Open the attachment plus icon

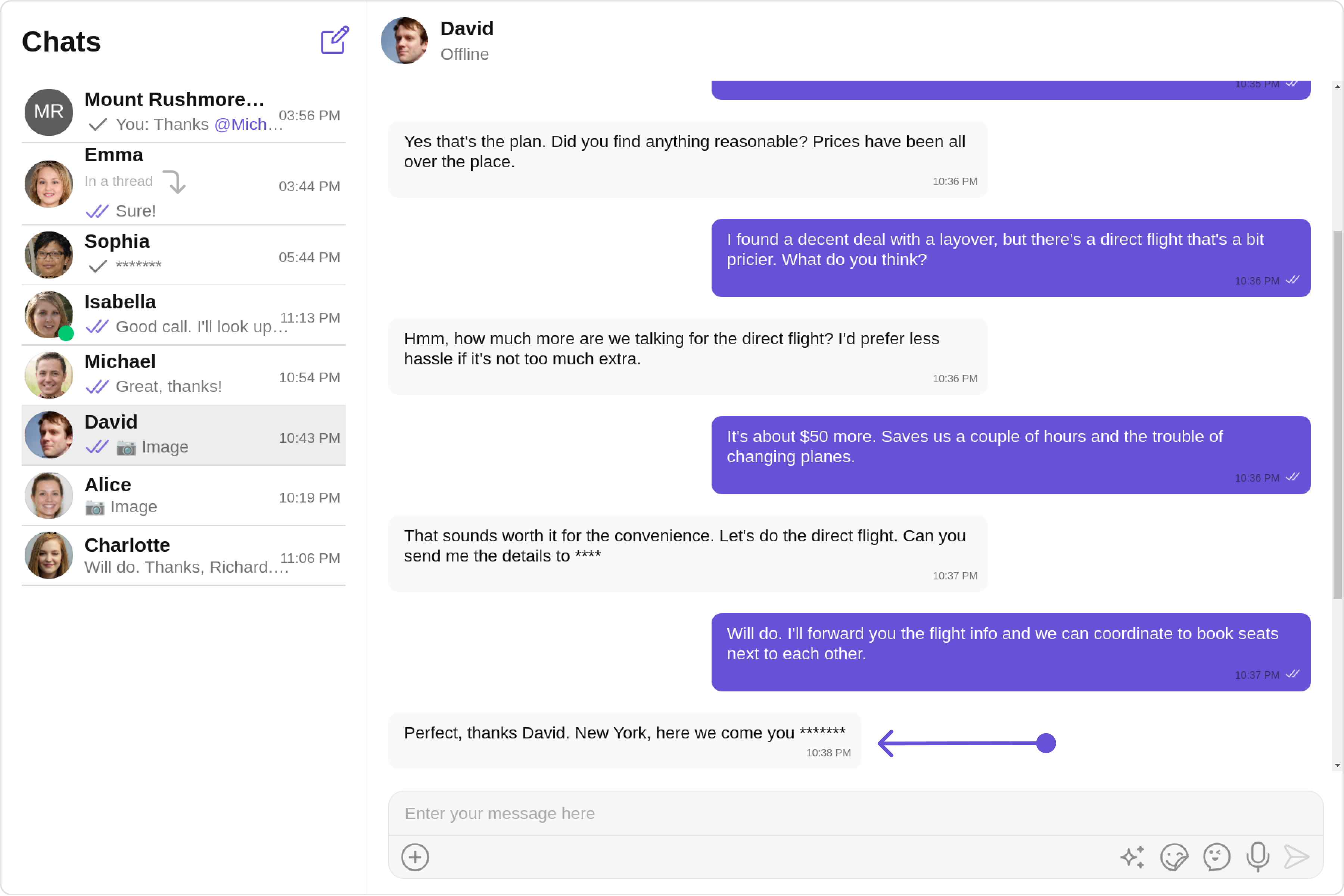415,857
